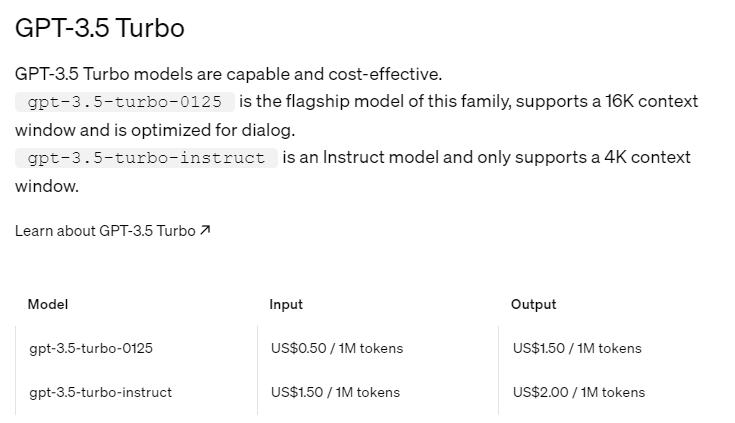735x423 pixels.
Task: Click the gpt-3.5-turbo-0125 inline code label
Action: tap(125, 102)
